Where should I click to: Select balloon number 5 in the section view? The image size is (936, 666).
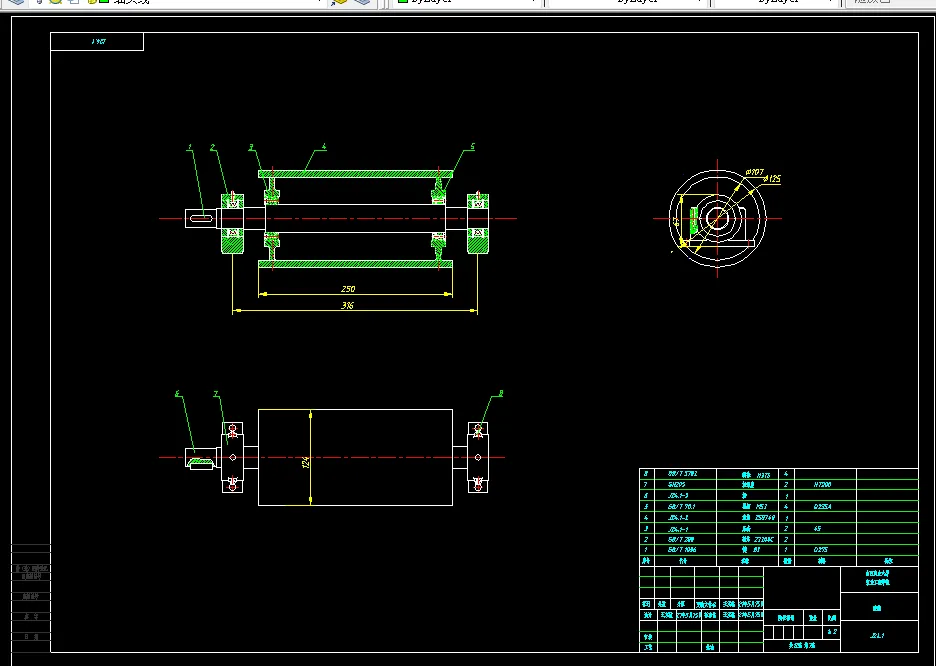[472, 146]
